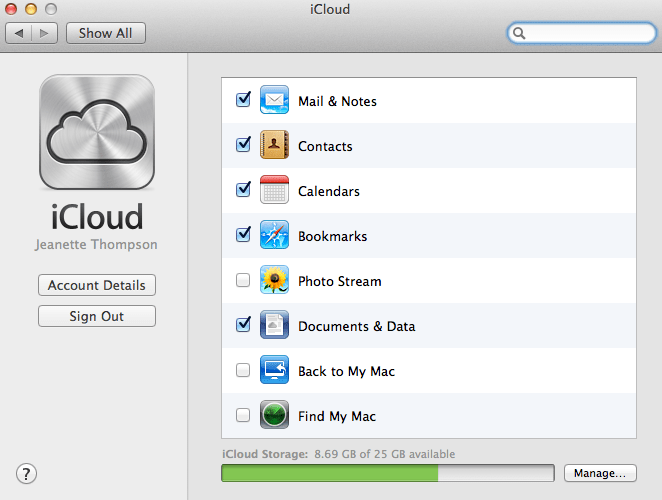Click the 8.69 GB of 25 GB available text
The width and height of the screenshot is (662, 500).
(385, 454)
